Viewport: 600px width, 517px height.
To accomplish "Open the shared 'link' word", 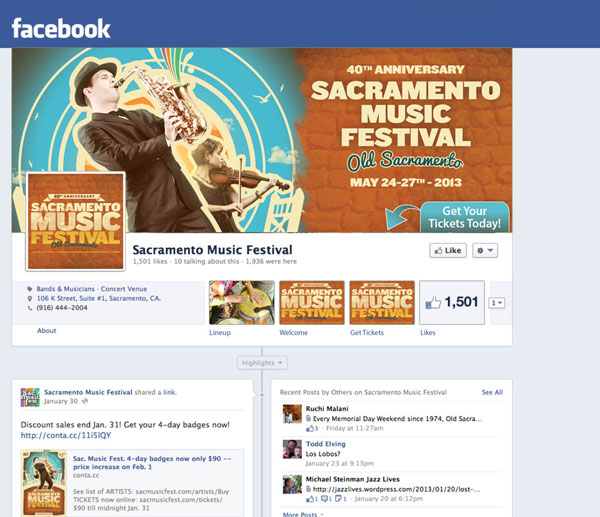I will [x=169, y=392].
